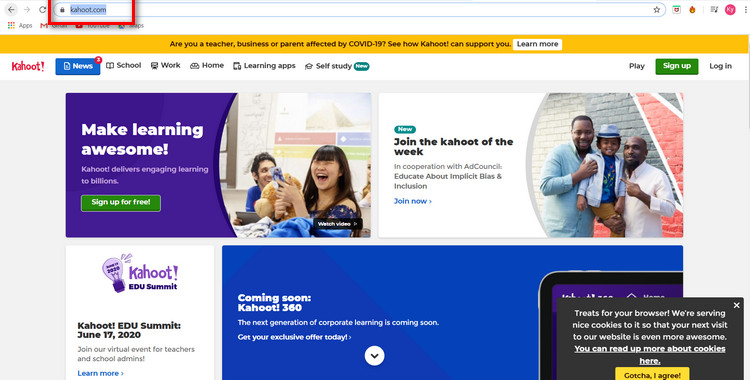Open the Learning apps menu
This screenshot has height=380, width=750.
point(264,66)
